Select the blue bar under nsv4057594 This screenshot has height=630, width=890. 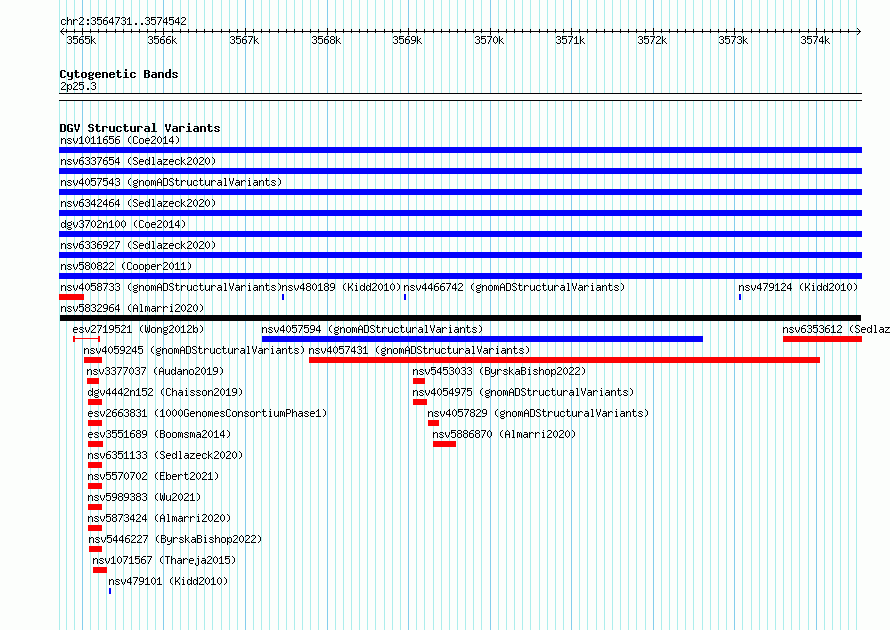tap(482, 339)
